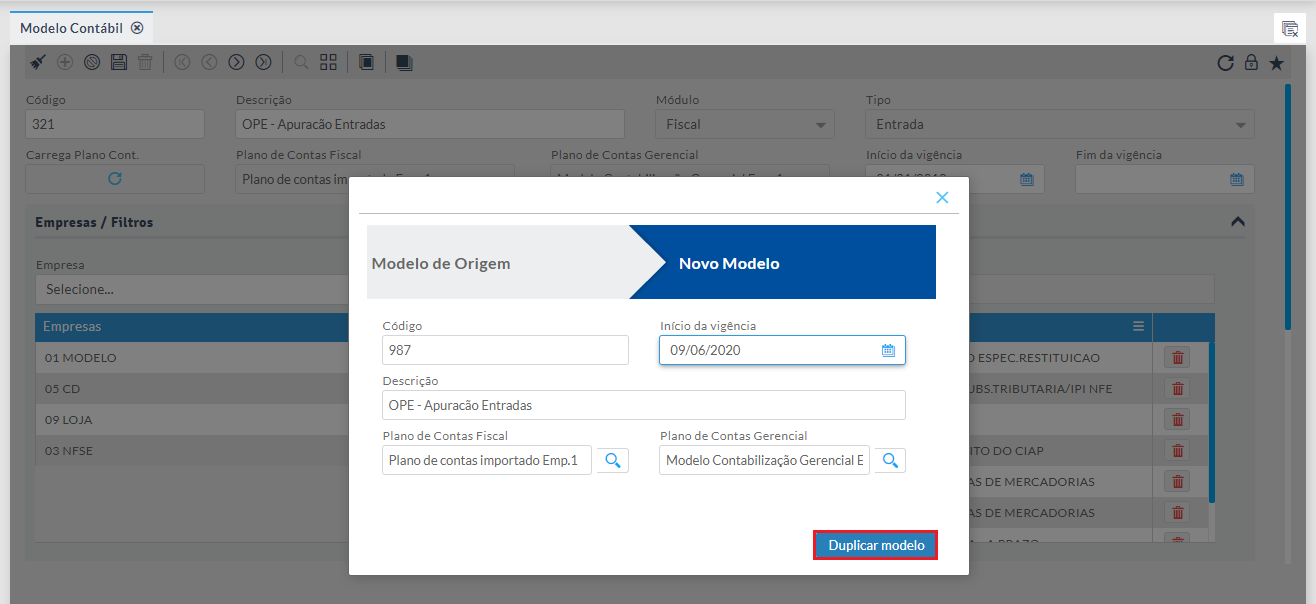Open Plano de Contas Gerencial search
Screen dimensions: 1316x604
click(890, 460)
